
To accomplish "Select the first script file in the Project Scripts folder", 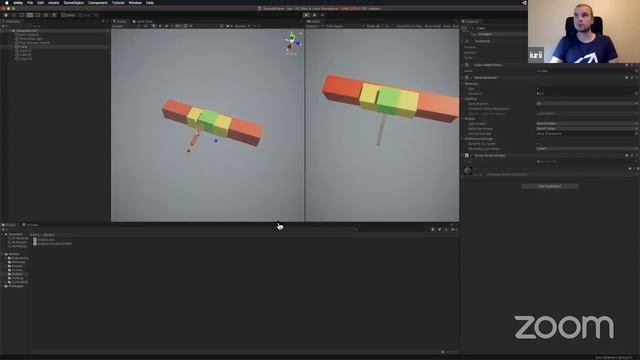I will tap(43, 240).
